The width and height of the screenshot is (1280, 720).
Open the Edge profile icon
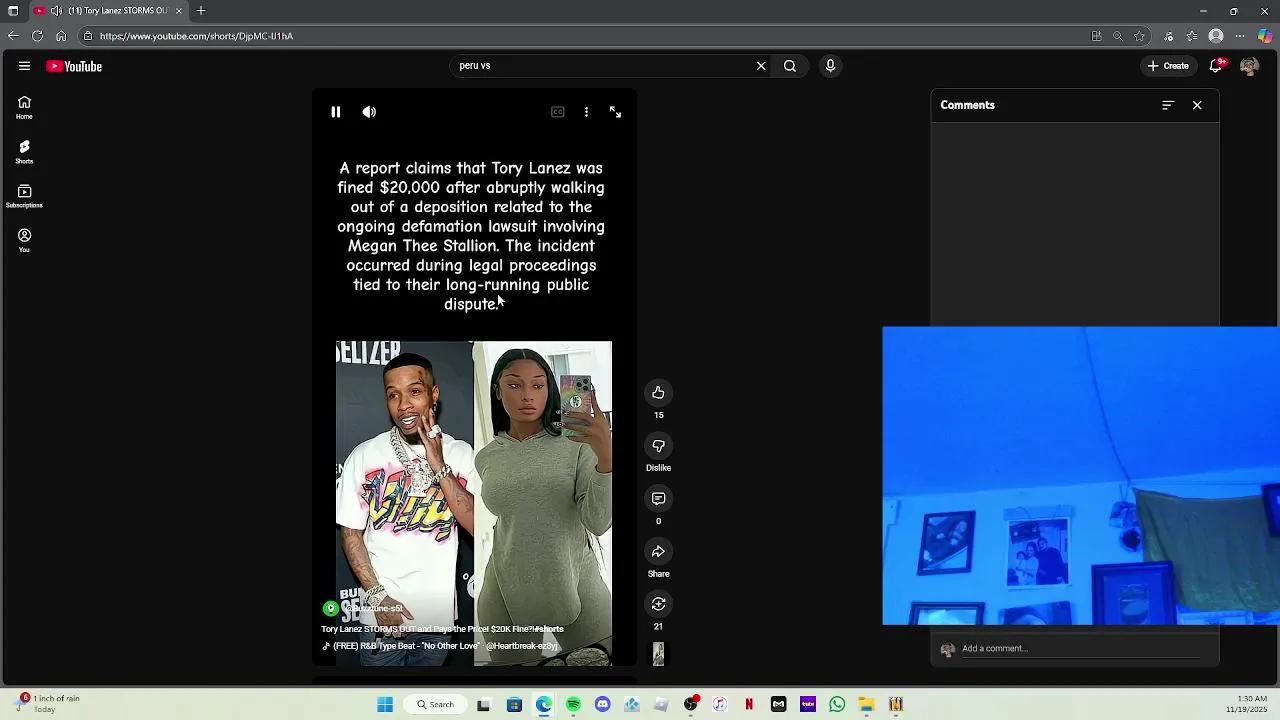click(1216, 36)
